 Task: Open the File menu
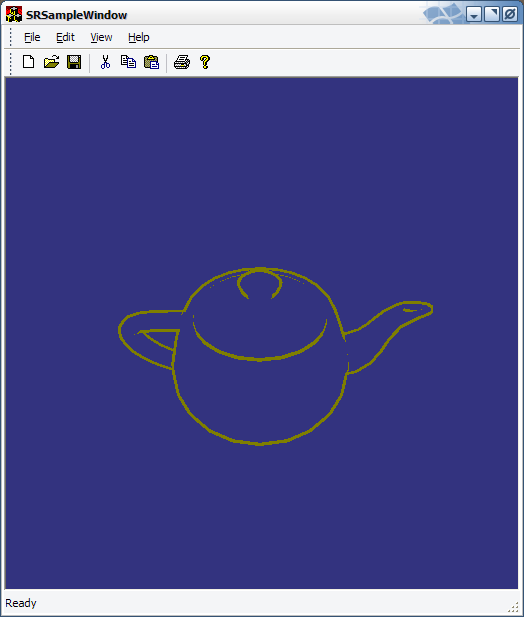pyautogui.click(x=32, y=37)
